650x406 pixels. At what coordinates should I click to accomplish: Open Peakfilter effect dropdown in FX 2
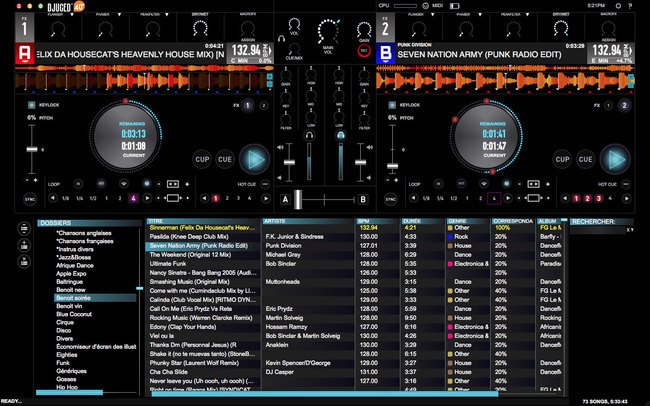[x=527, y=15]
